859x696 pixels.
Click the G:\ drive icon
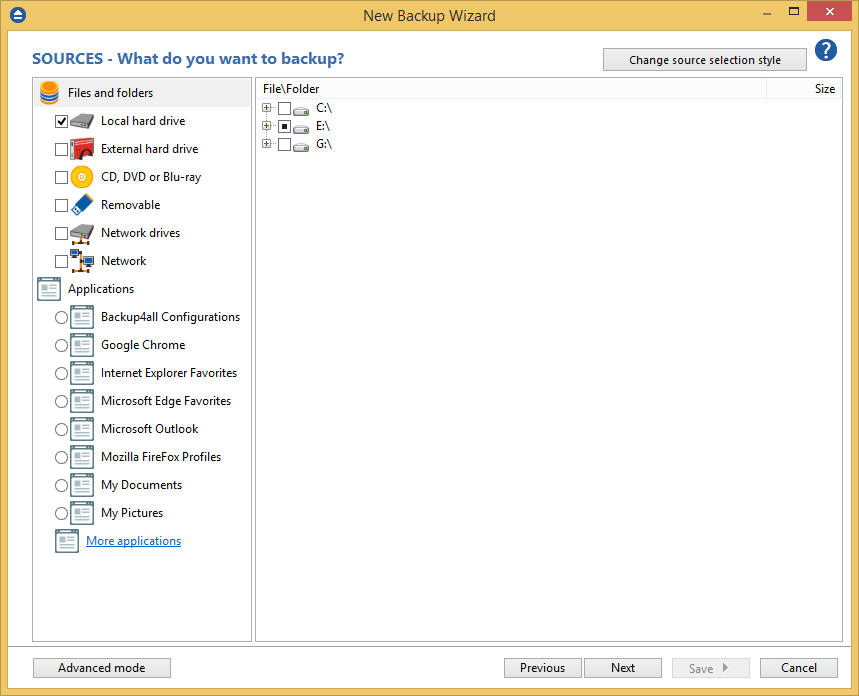(x=301, y=147)
